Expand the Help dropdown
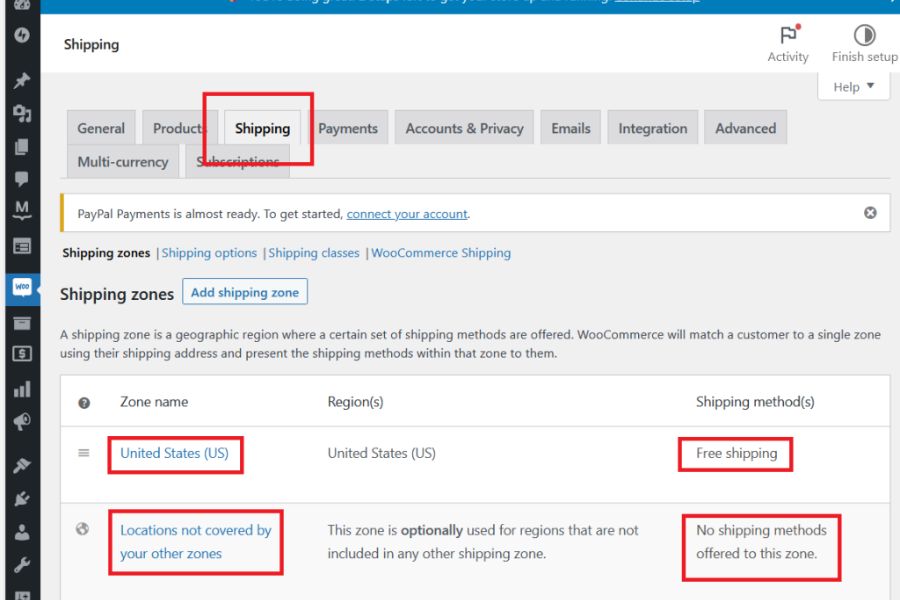Image resolution: width=900 pixels, height=600 pixels. (x=853, y=87)
